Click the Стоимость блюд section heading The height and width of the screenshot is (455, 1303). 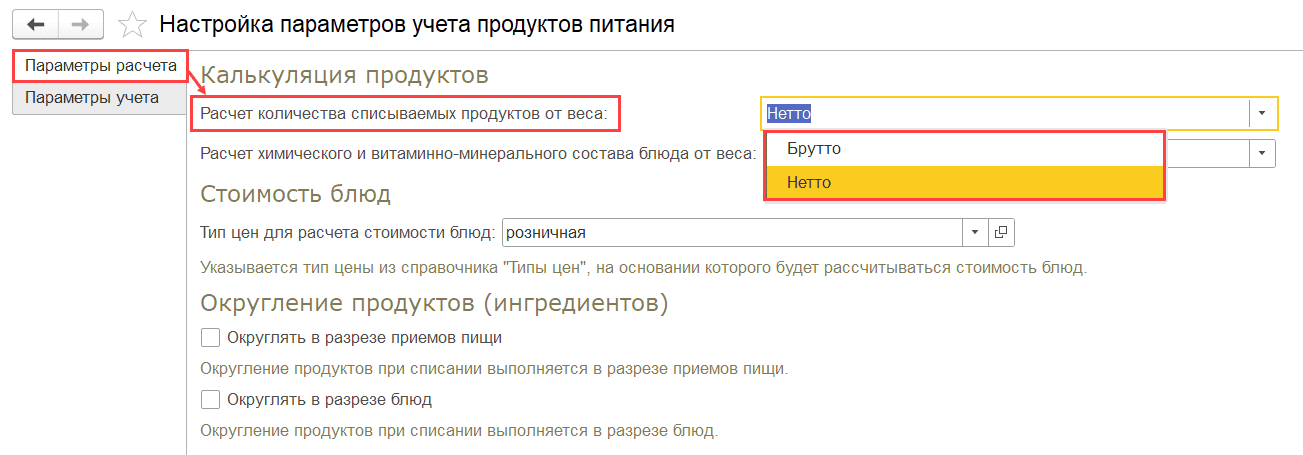point(295,193)
